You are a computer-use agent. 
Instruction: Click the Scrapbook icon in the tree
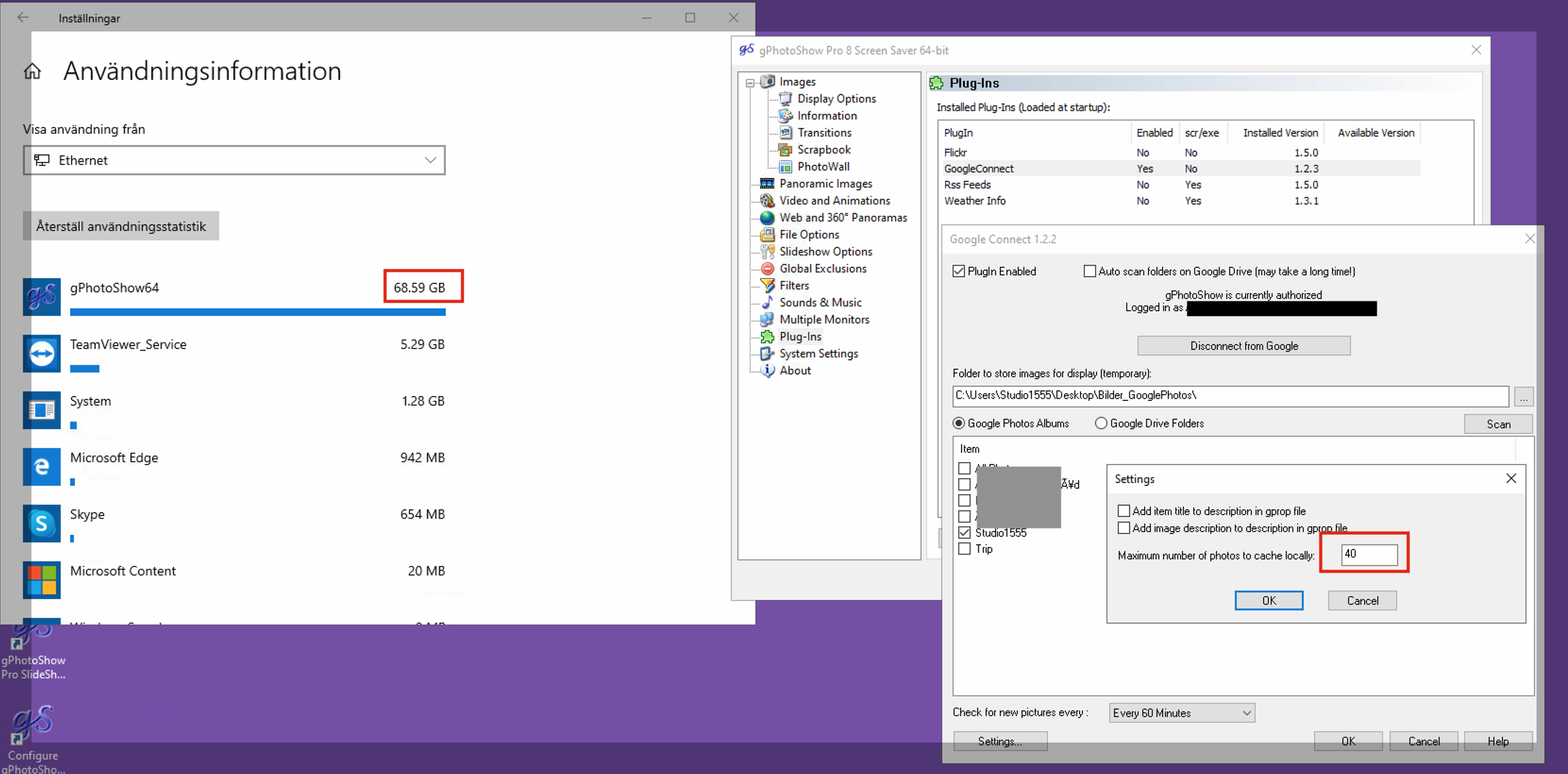(785, 149)
